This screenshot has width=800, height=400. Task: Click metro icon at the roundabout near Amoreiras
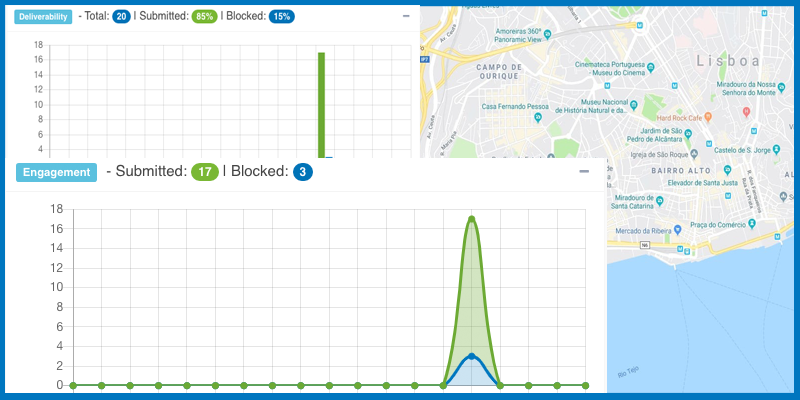coord(639,24)
